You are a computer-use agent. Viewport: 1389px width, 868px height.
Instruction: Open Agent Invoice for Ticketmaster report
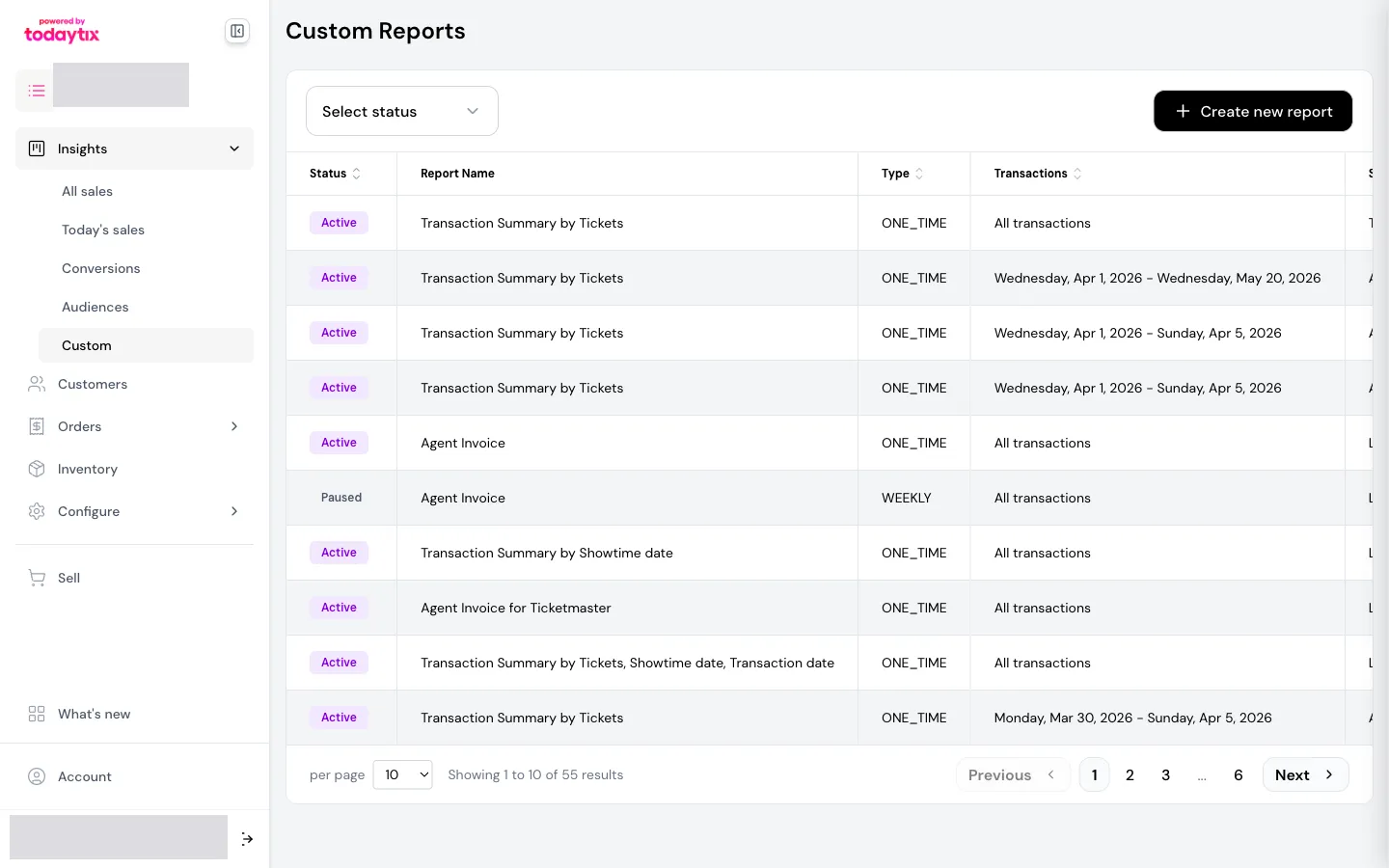tap(516, 608)
